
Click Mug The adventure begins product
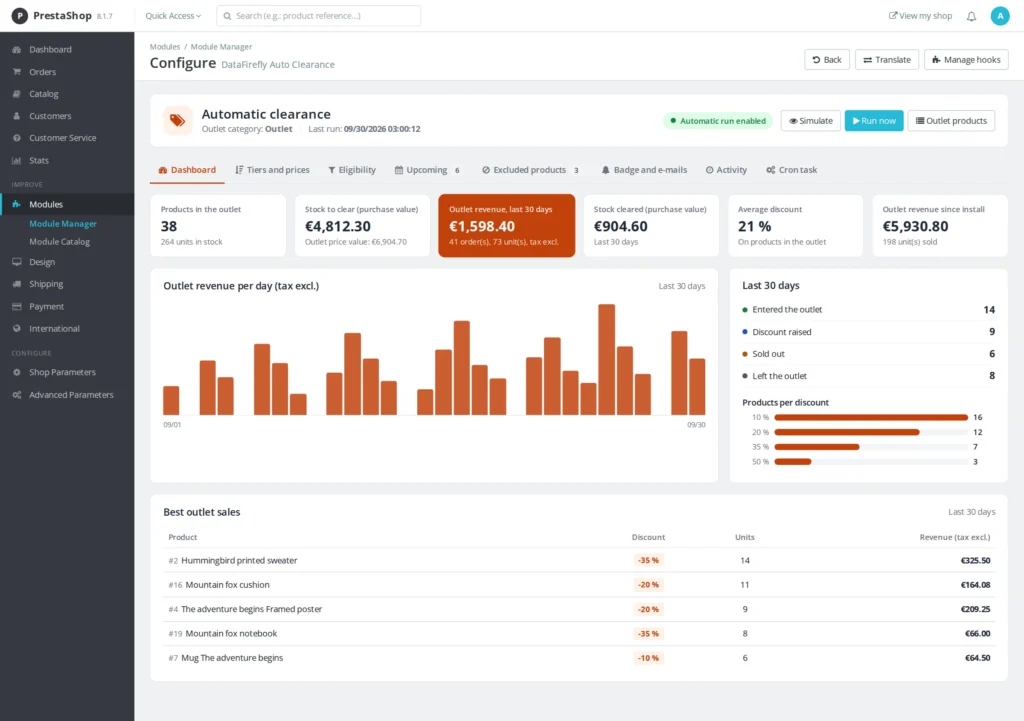tap(232, 658)
